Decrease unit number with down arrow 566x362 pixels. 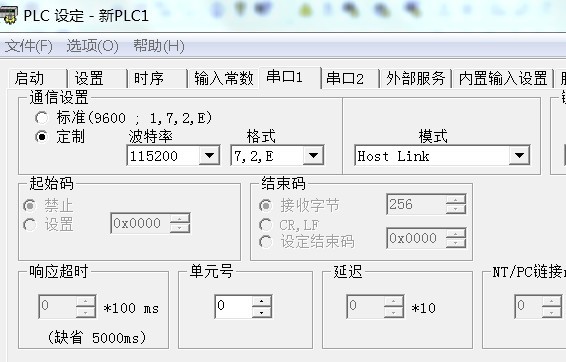click(x=262, y=312)
